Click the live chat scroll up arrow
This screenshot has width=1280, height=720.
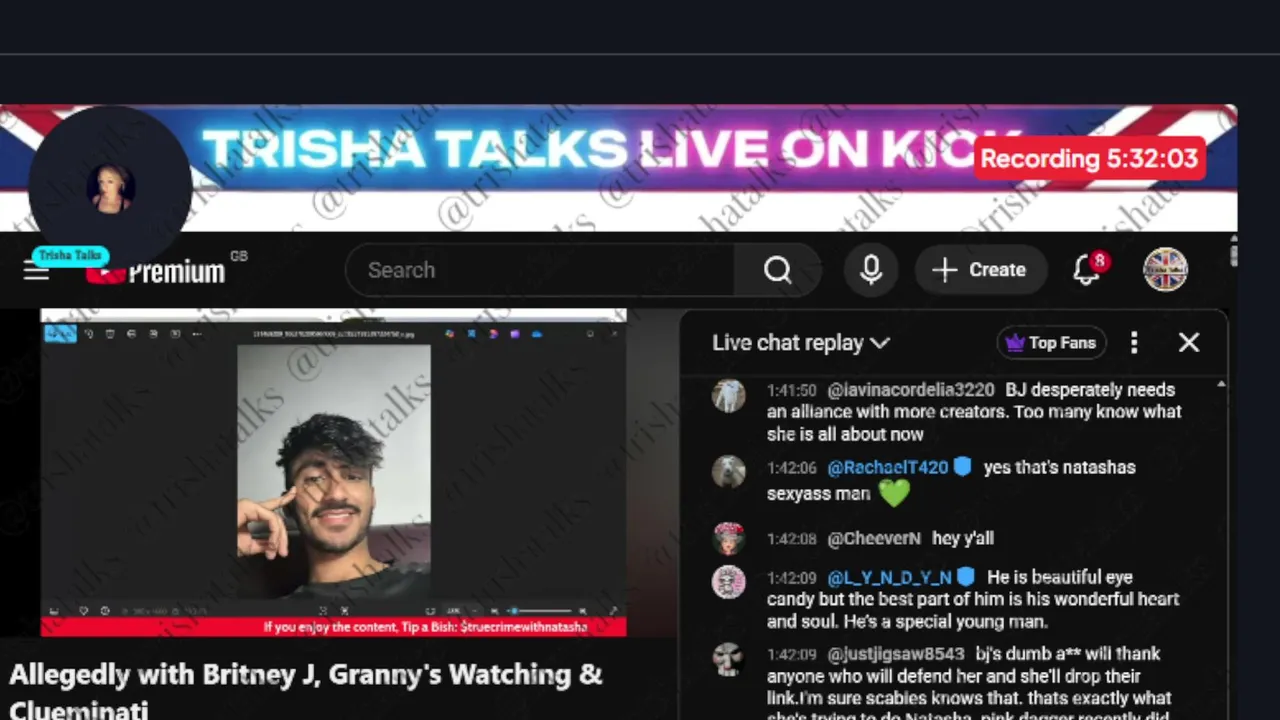[1221, 385]
